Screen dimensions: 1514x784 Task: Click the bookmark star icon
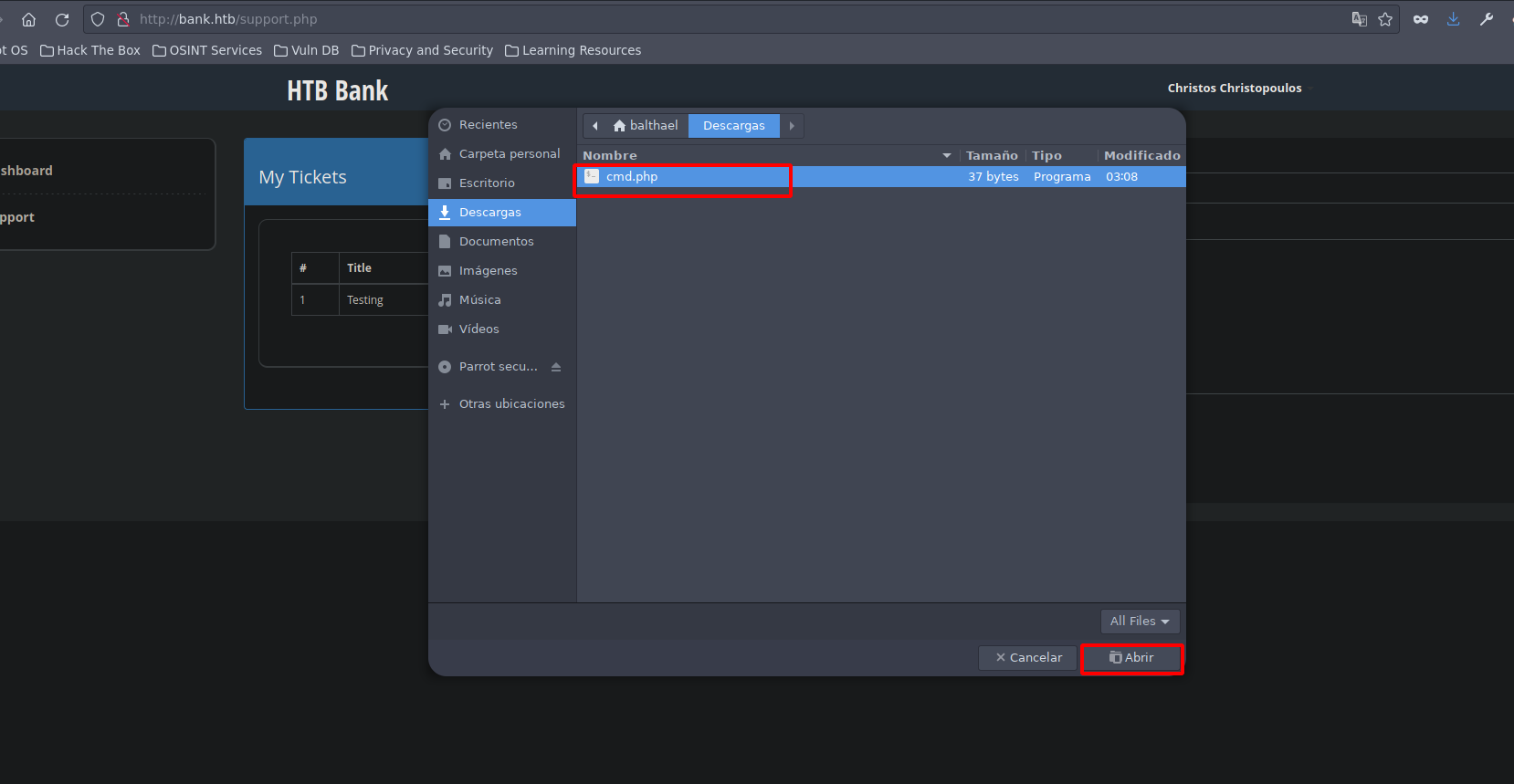click(x=1385, y=19)
